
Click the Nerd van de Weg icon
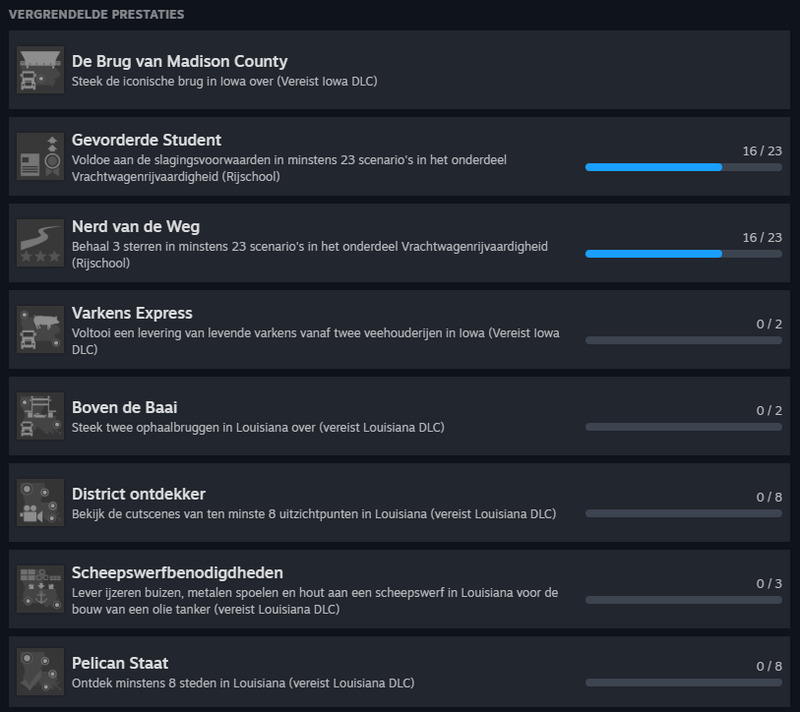tap(40, 243)
